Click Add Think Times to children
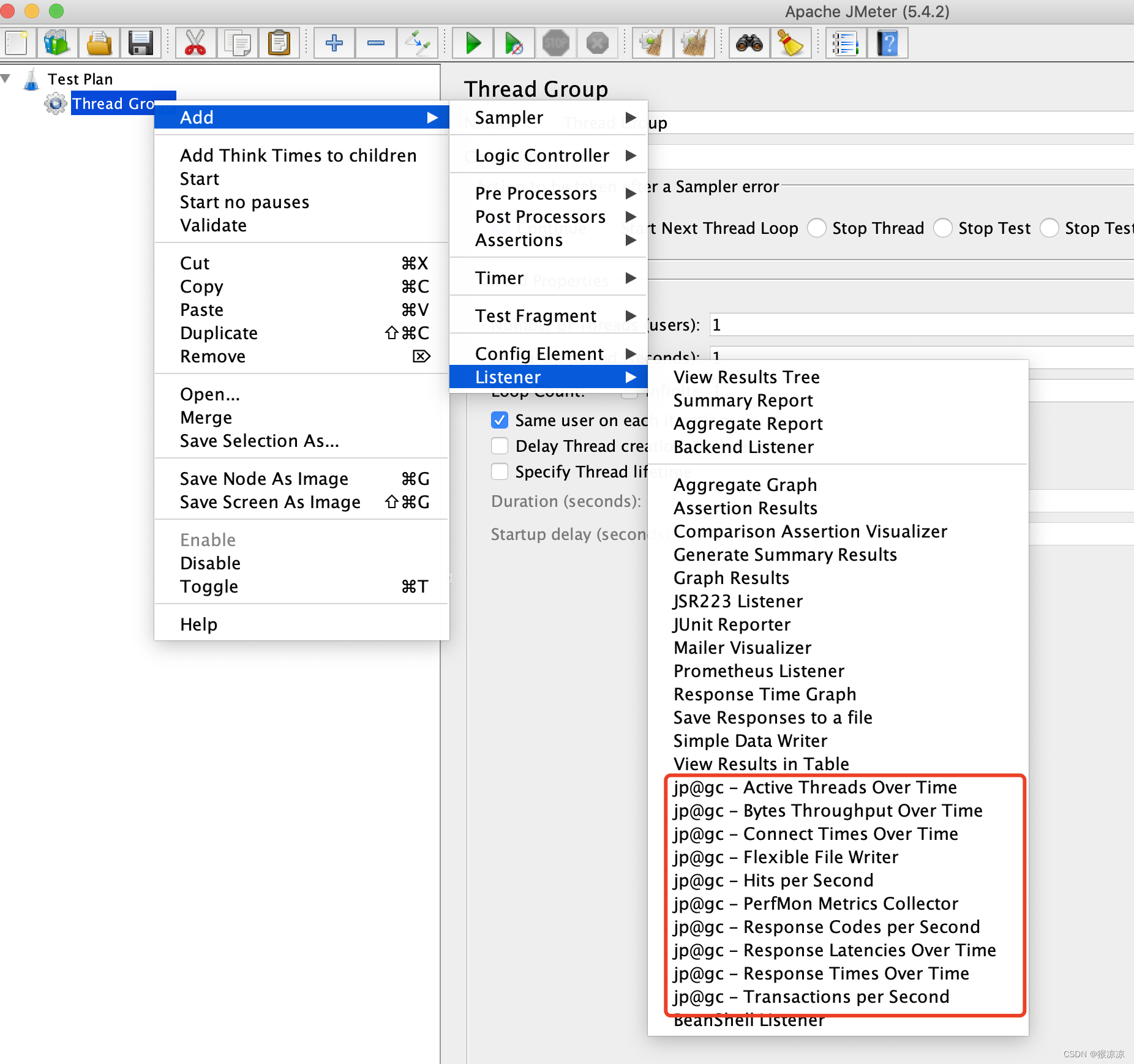 click(301, 155)
